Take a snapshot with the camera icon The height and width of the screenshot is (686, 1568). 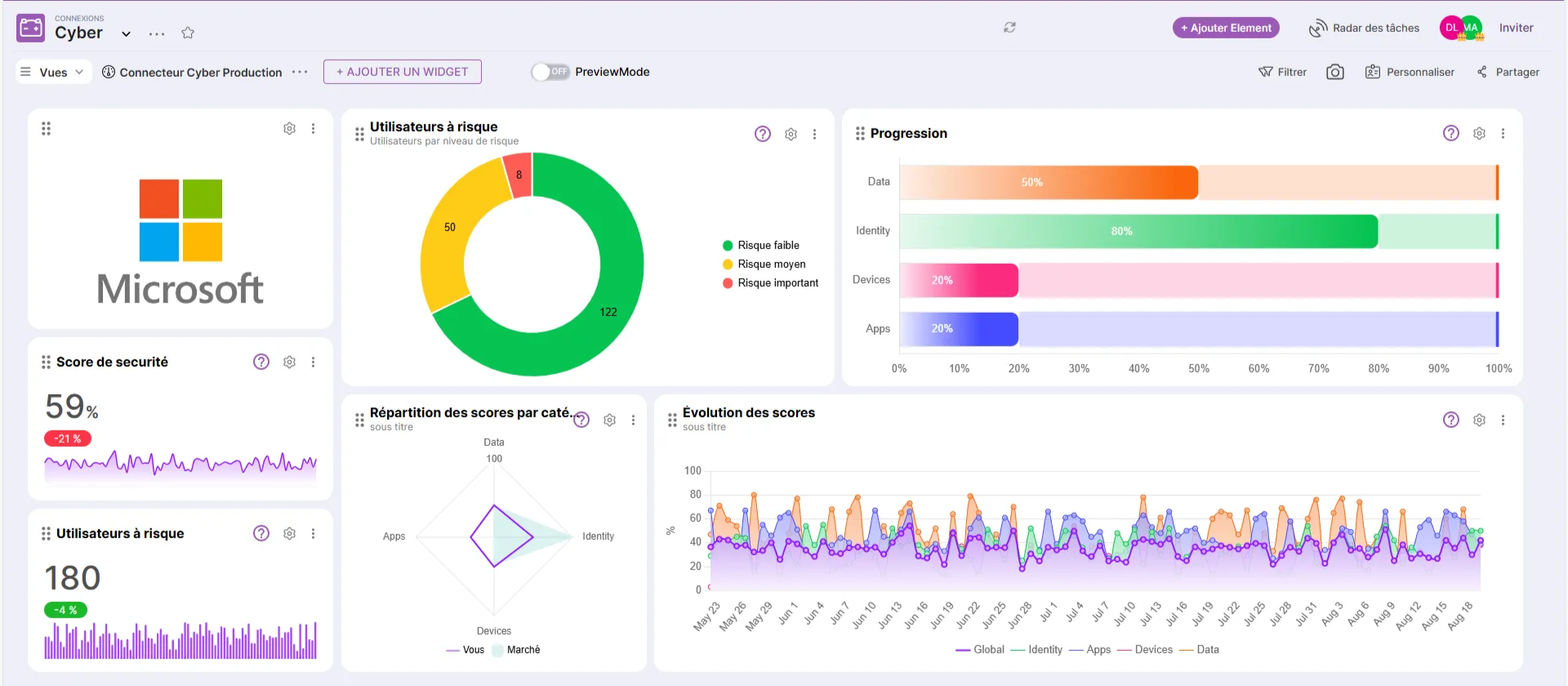click(x=1334, y=72)
